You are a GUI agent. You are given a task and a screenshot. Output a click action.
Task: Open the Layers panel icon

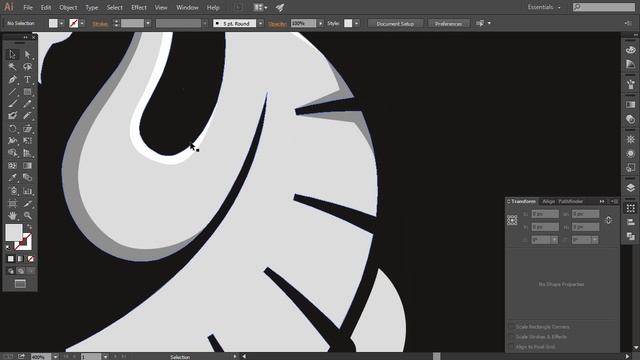click(x=630, y=188)
